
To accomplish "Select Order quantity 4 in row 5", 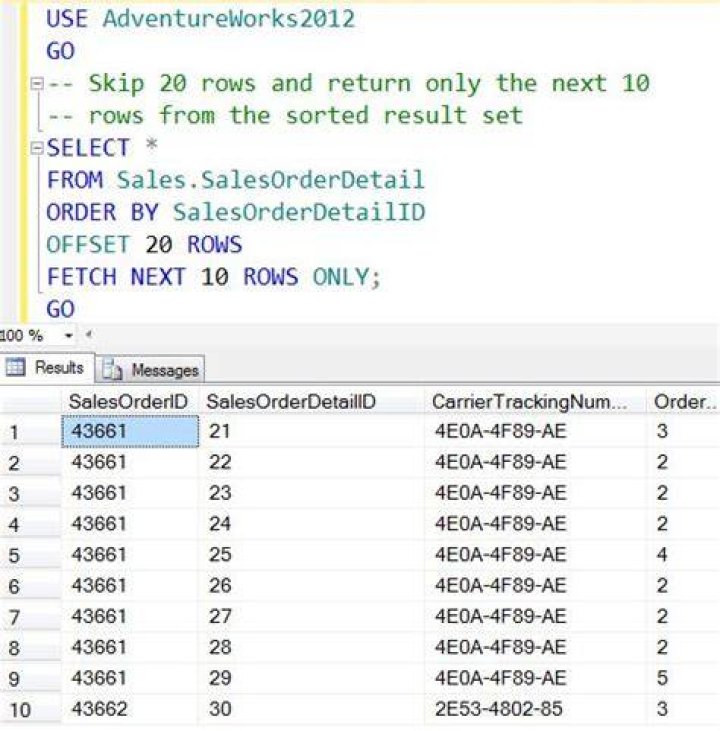I will pyautogui.click(x=684, y=554).
